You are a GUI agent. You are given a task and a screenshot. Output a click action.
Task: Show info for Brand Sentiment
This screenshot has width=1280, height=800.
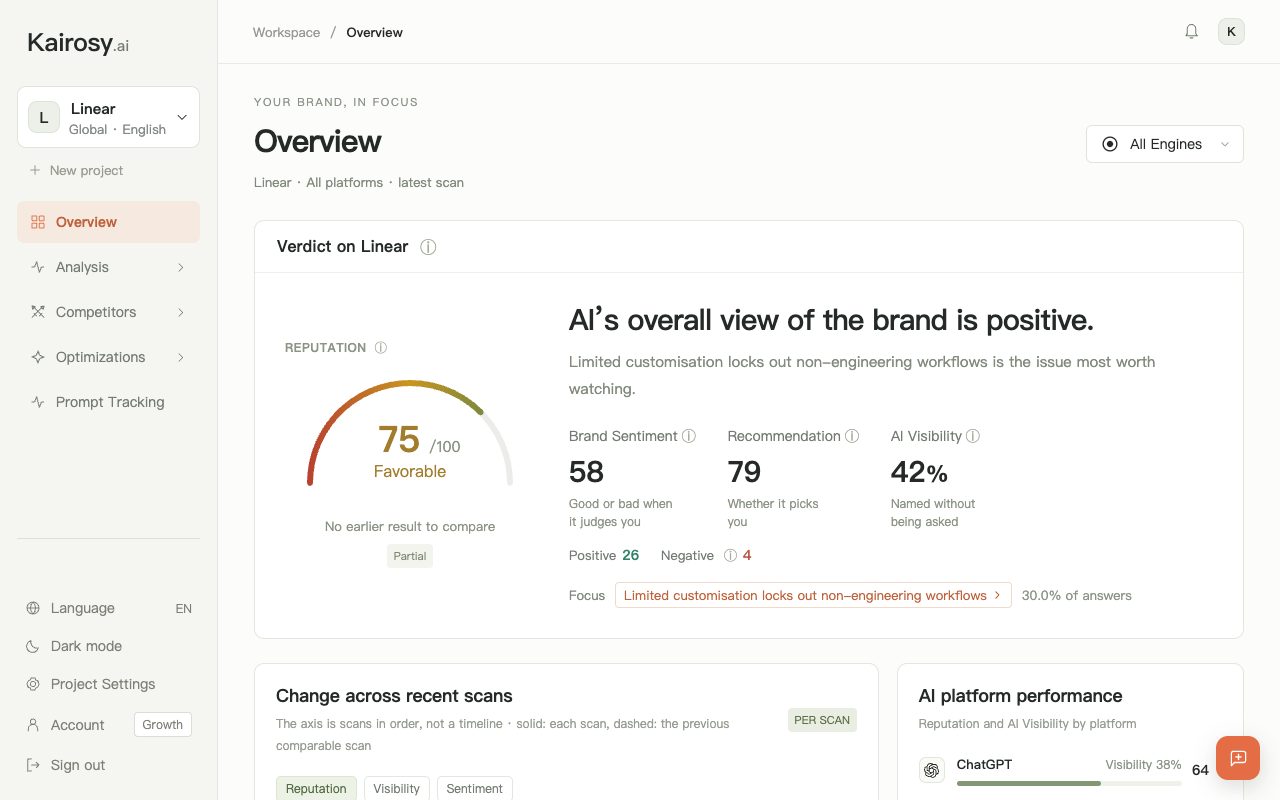[688, 436]
